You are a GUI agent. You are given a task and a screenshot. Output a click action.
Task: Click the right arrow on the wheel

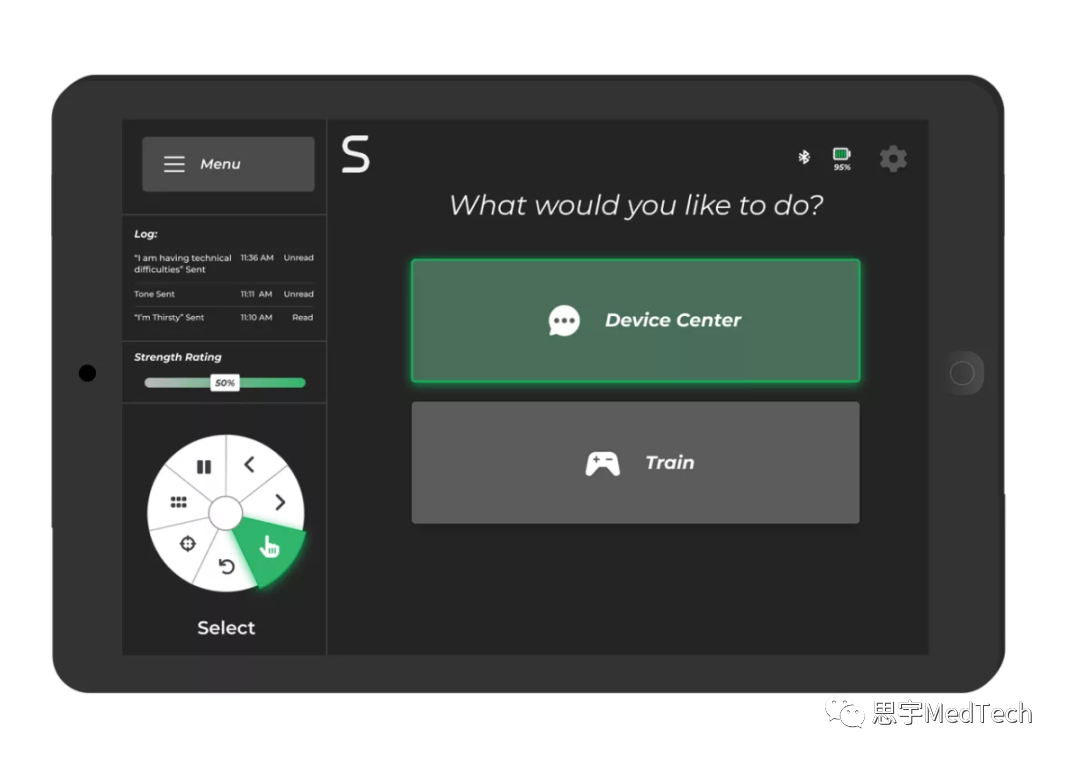280,503
